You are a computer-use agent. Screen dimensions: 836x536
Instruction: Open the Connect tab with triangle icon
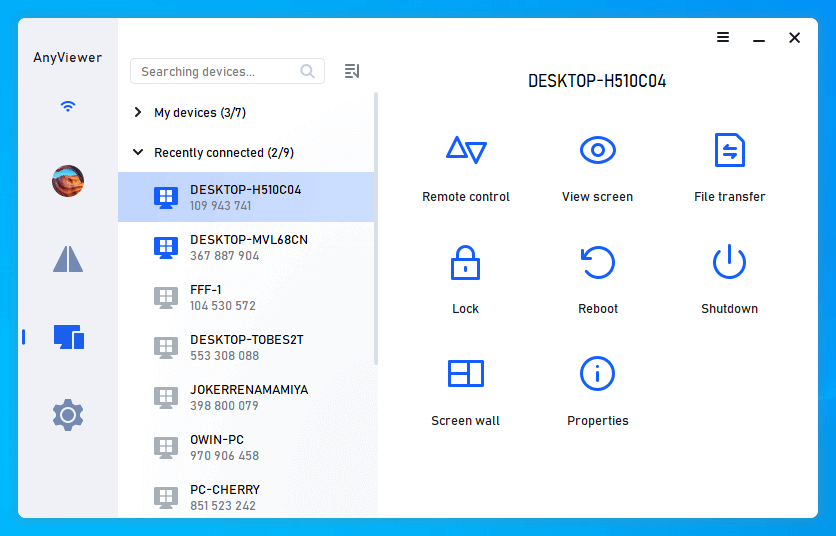point(68,259)
